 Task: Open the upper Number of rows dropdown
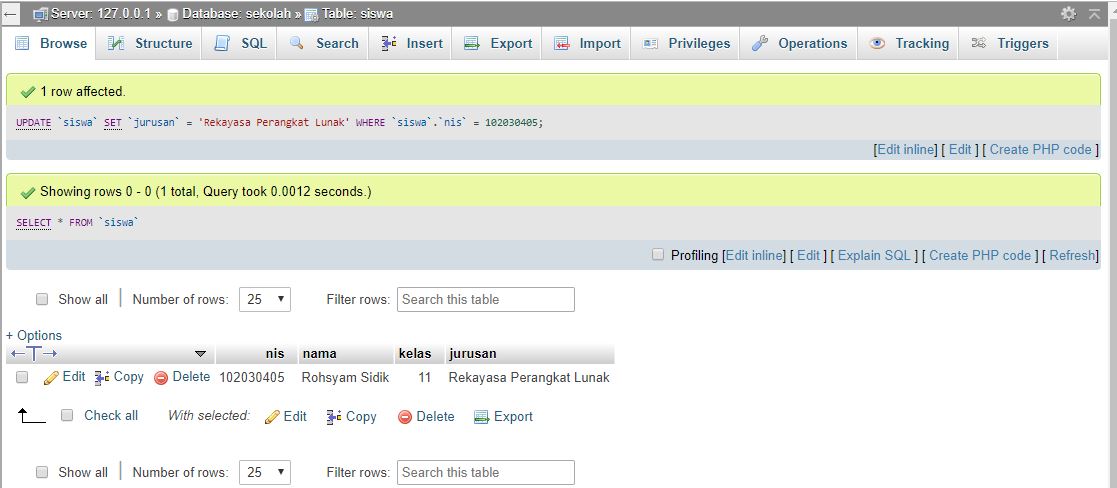click(265, 299)
